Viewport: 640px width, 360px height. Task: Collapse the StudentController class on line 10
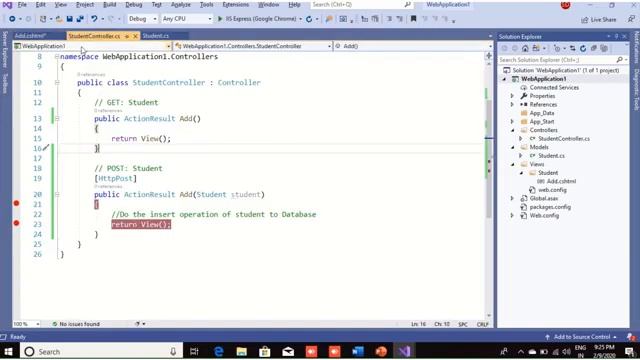(57, 82)
